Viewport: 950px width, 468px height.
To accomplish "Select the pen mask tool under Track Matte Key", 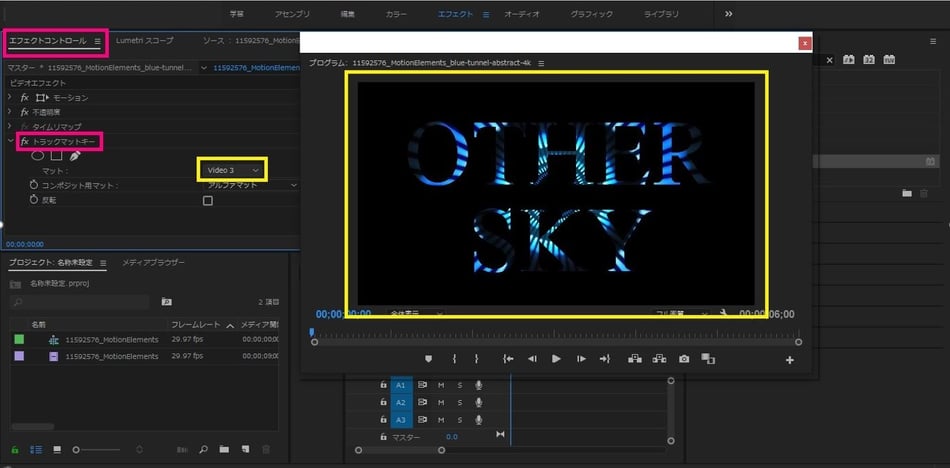I will (76, 156).
